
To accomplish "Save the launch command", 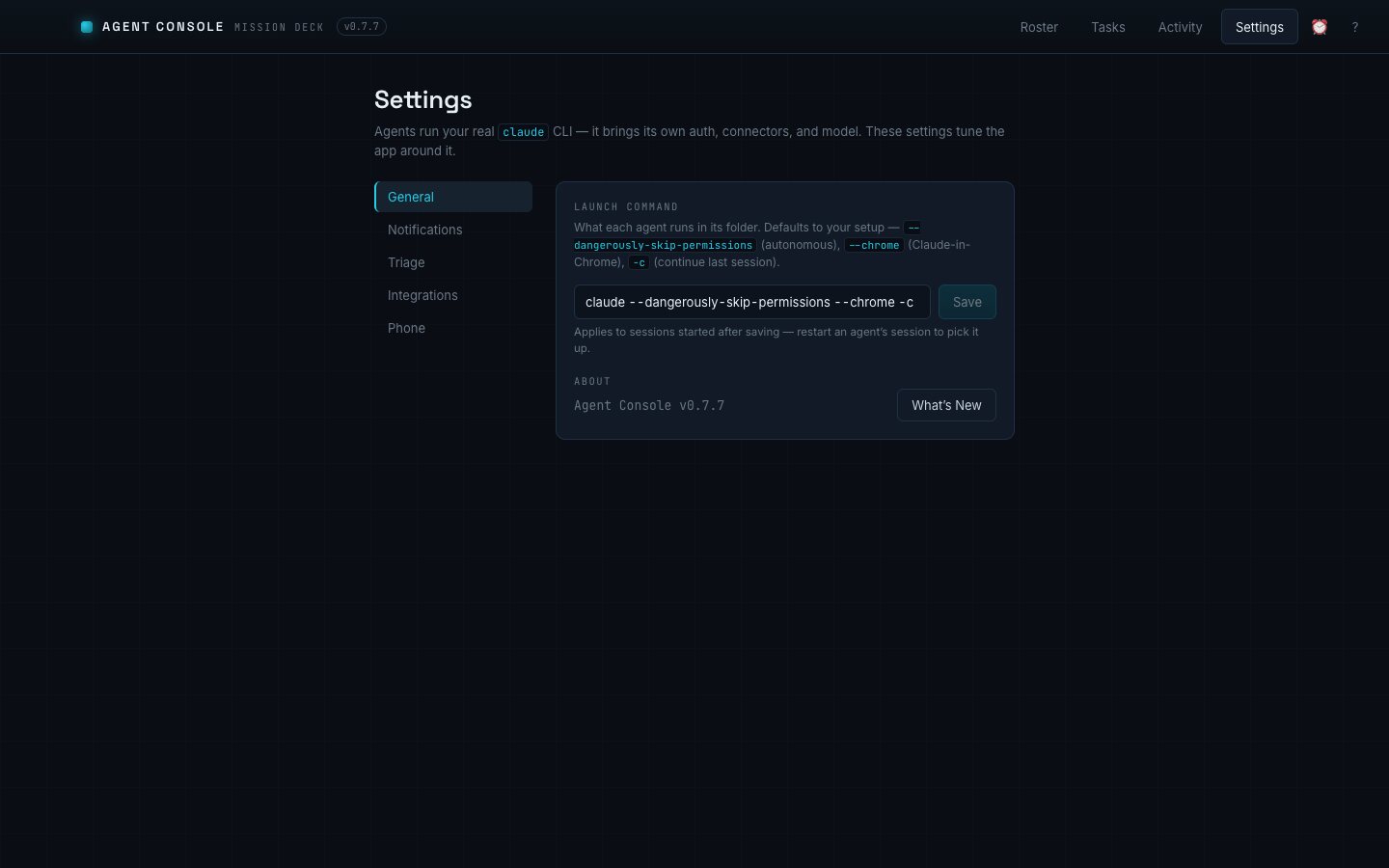I will [967, 302].
